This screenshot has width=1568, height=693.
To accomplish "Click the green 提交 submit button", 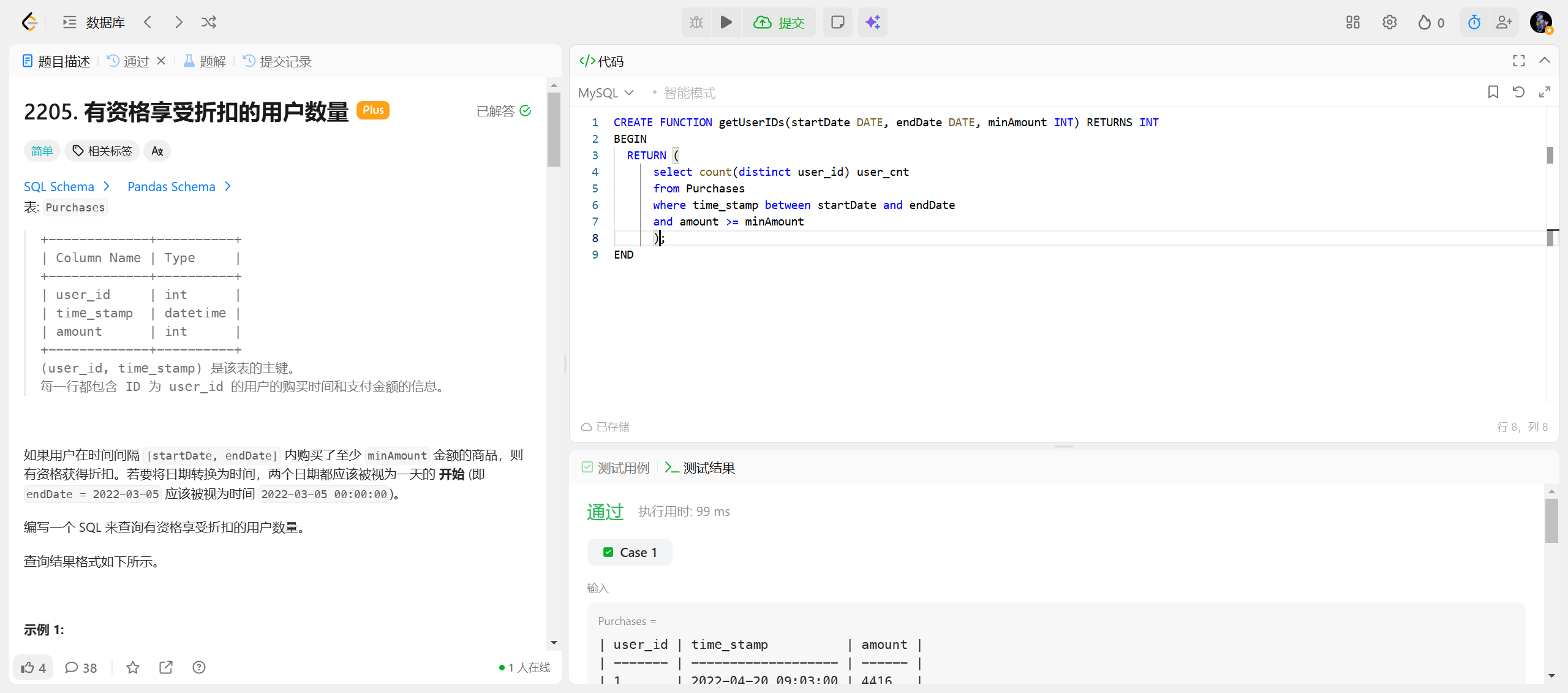I will (x=779, y=23).
